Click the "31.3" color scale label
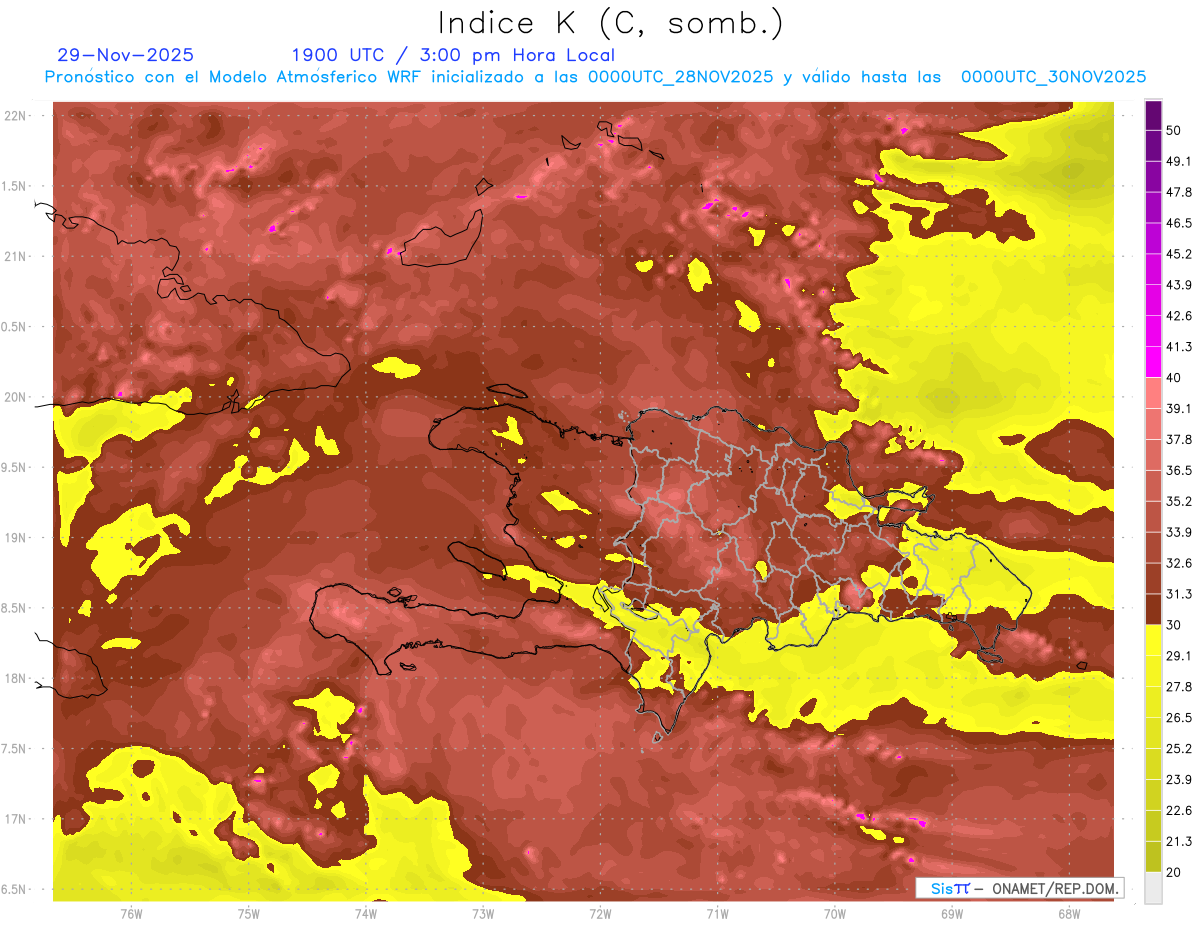 pyautogui.click(x=1179, y=594)
